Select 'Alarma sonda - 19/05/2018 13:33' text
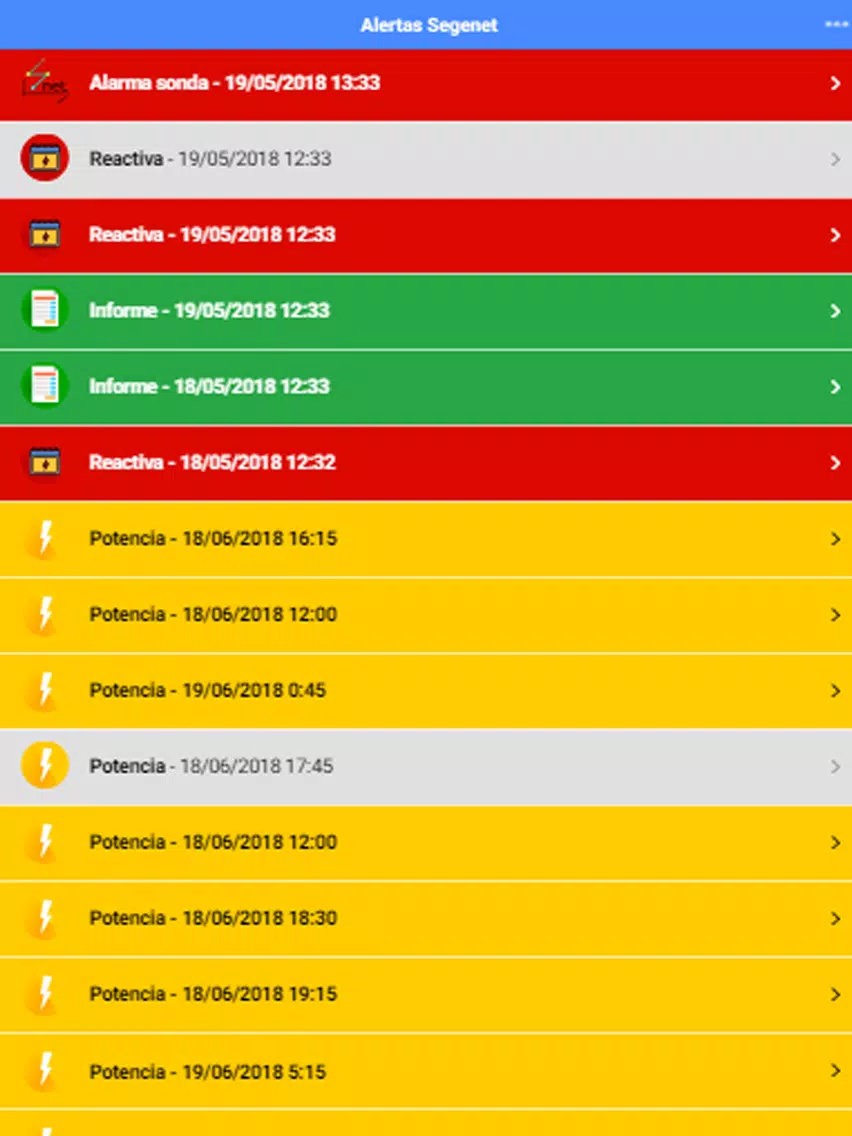This screenshot has height=1136, width=852. pos(235,83)
